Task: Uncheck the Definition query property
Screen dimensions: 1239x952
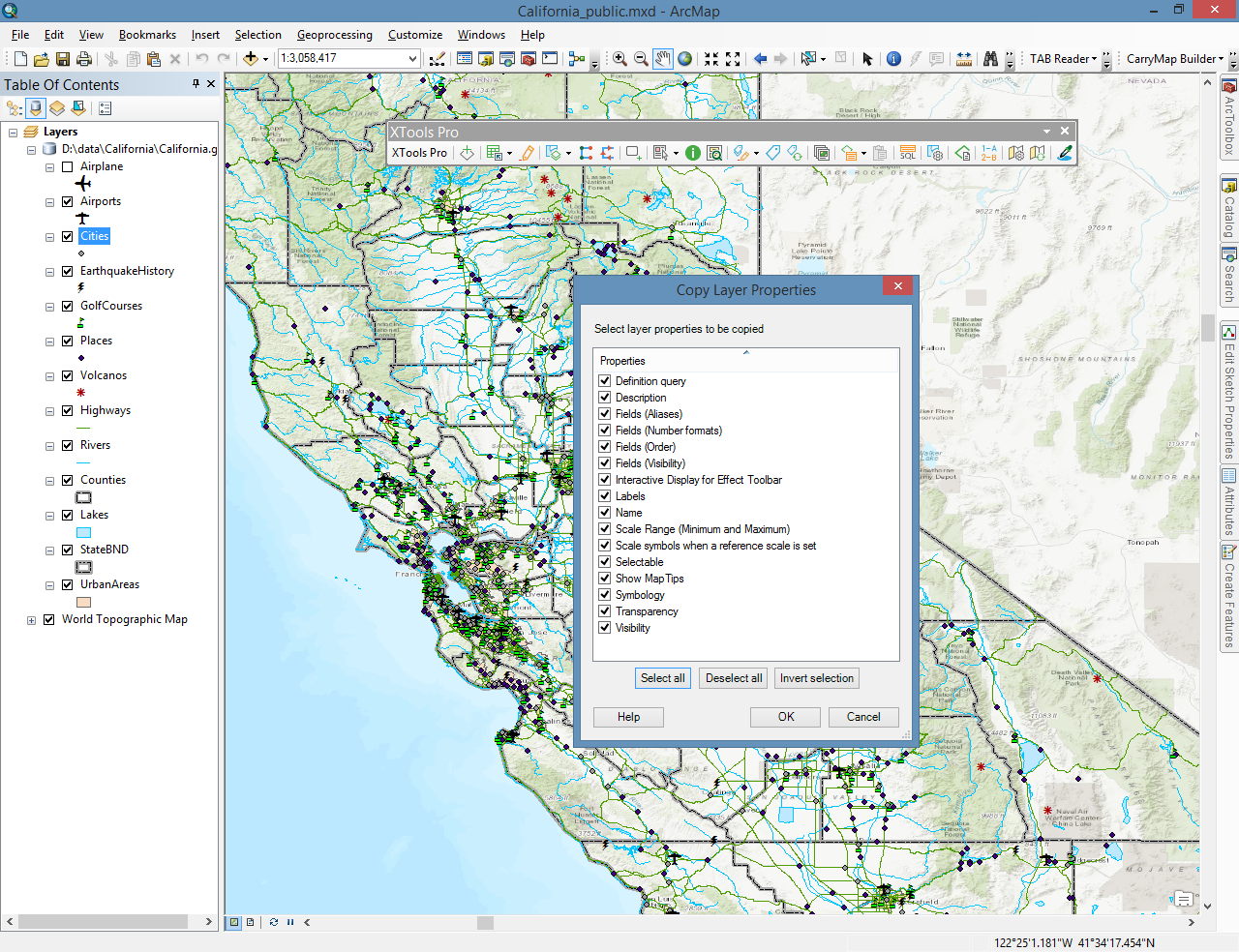Action: click(x=604, y=381)
